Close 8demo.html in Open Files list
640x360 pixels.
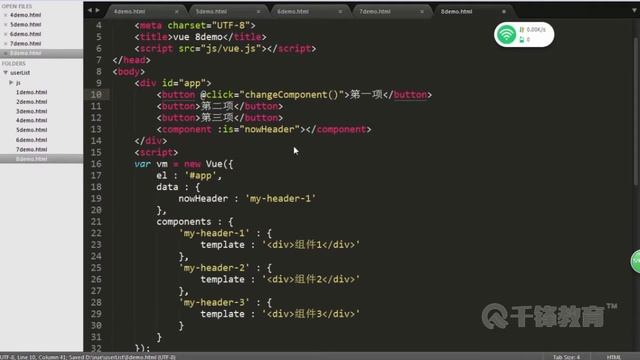tap(5, 53)
